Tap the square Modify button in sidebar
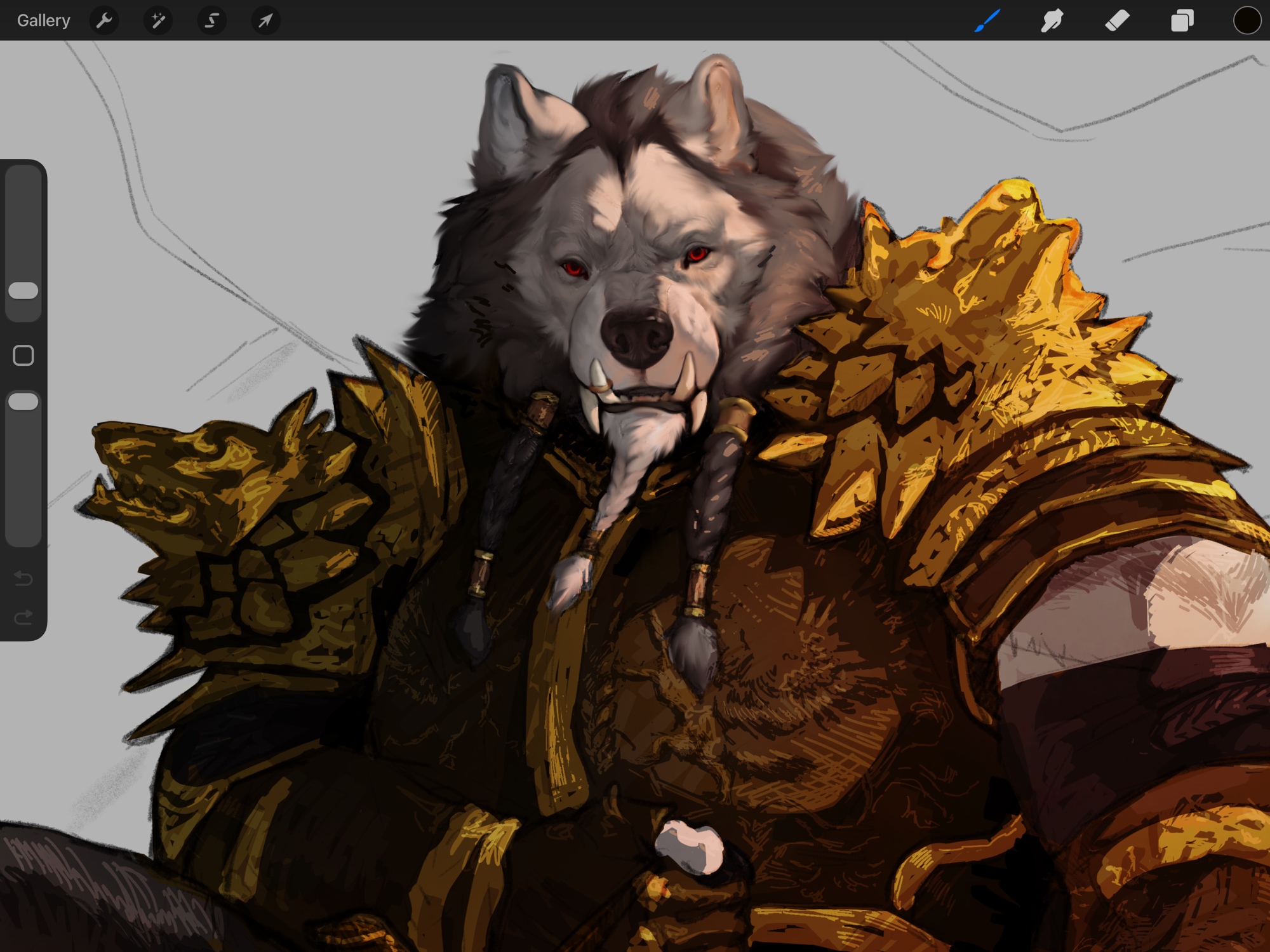 tap(23, 356)
